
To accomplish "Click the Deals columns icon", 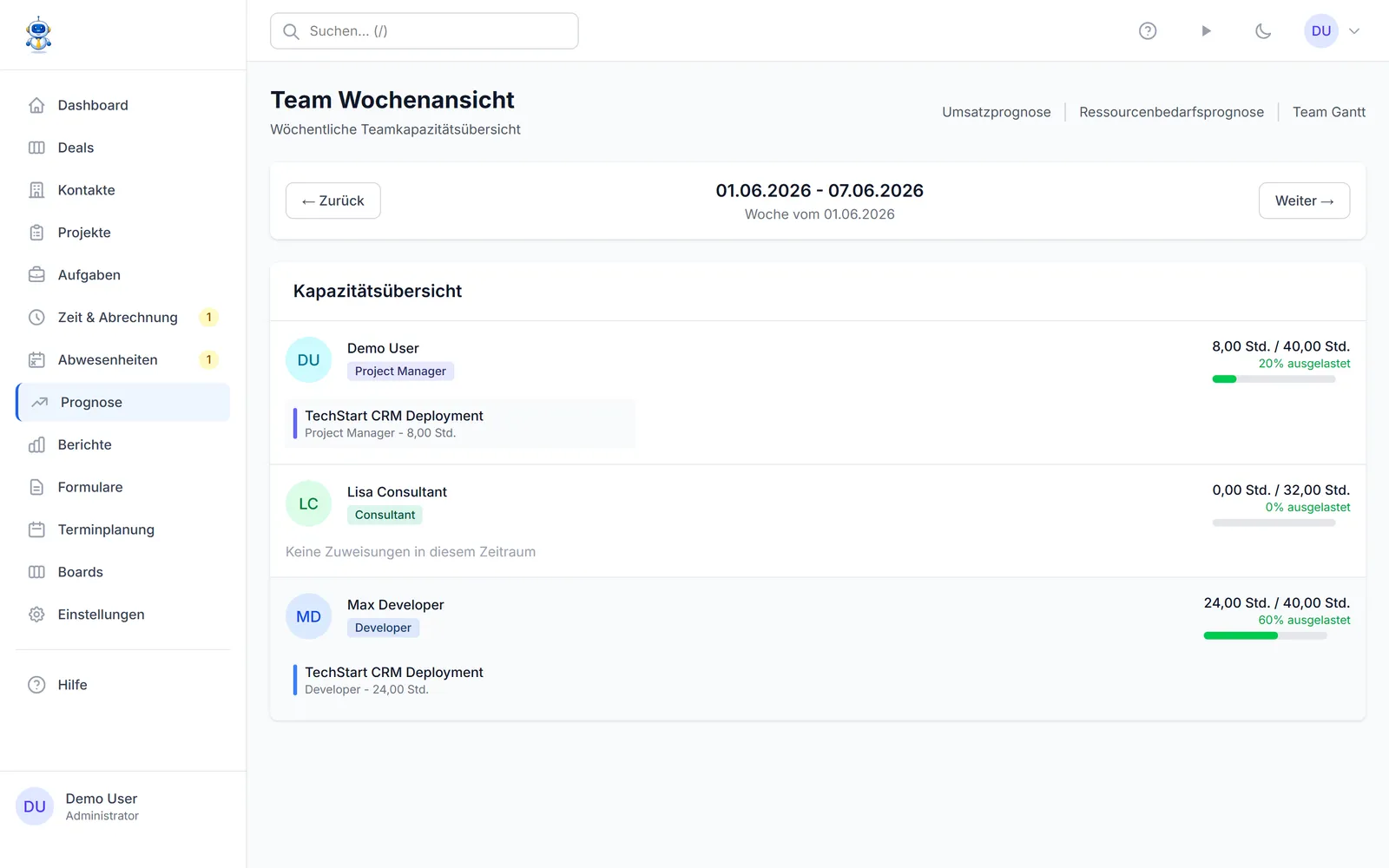I will pos(36,148).
